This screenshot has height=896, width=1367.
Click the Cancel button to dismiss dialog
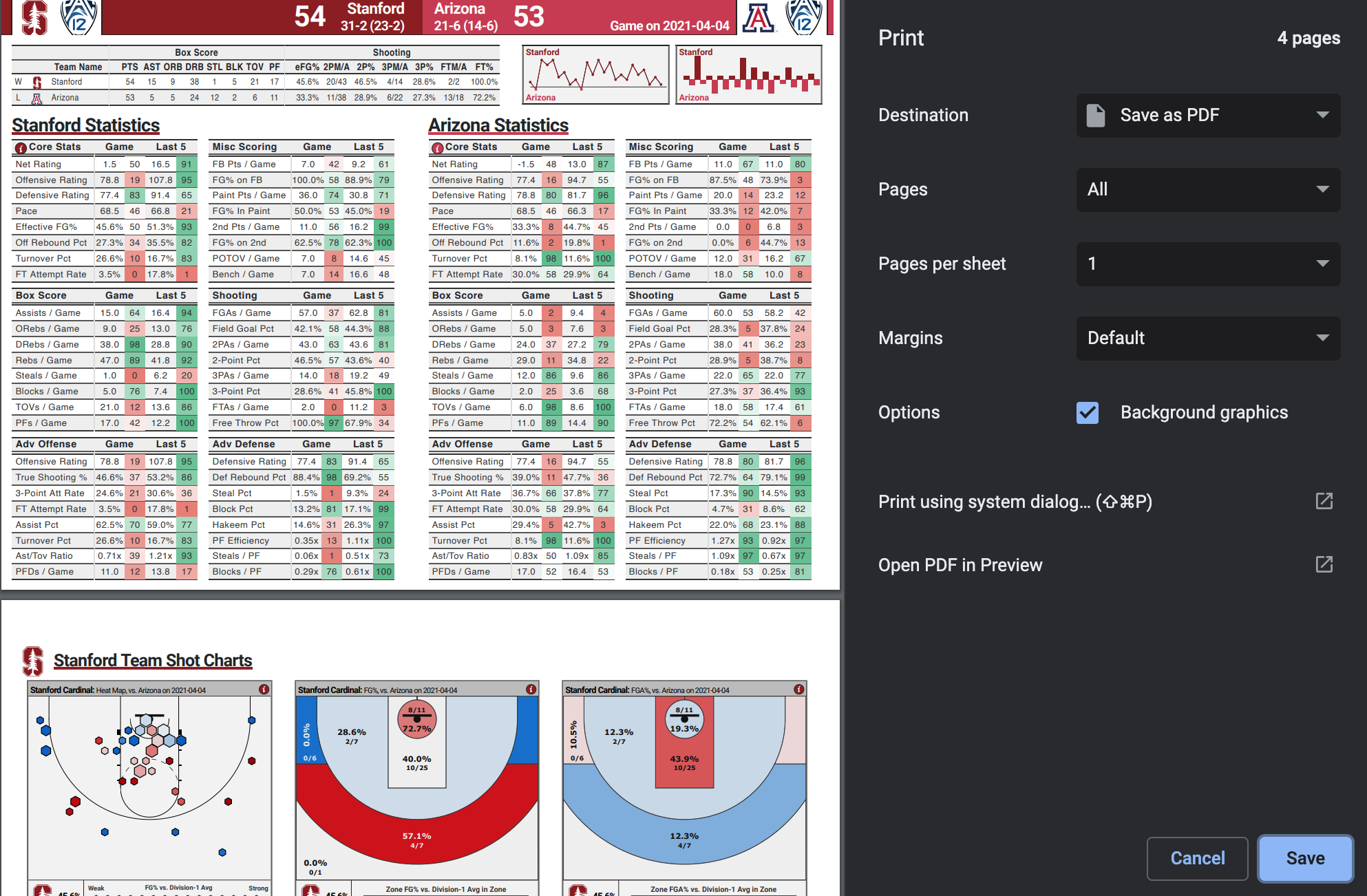(x=1198, y=857)
